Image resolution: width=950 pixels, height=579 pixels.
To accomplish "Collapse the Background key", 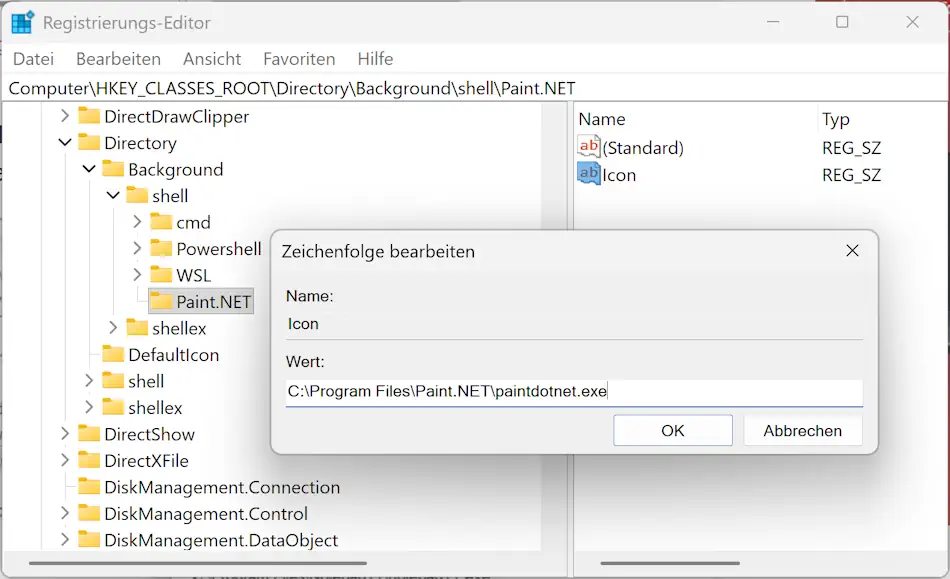I will click(x=89, y=169).
